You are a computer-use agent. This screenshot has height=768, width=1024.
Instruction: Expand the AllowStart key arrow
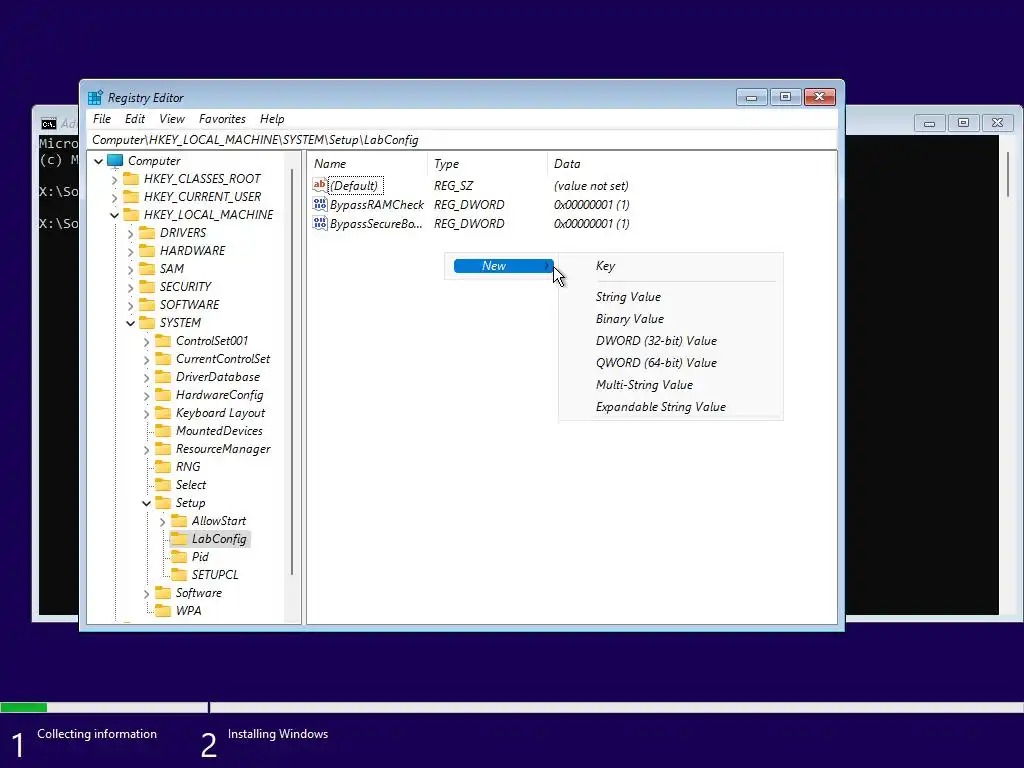162,521
